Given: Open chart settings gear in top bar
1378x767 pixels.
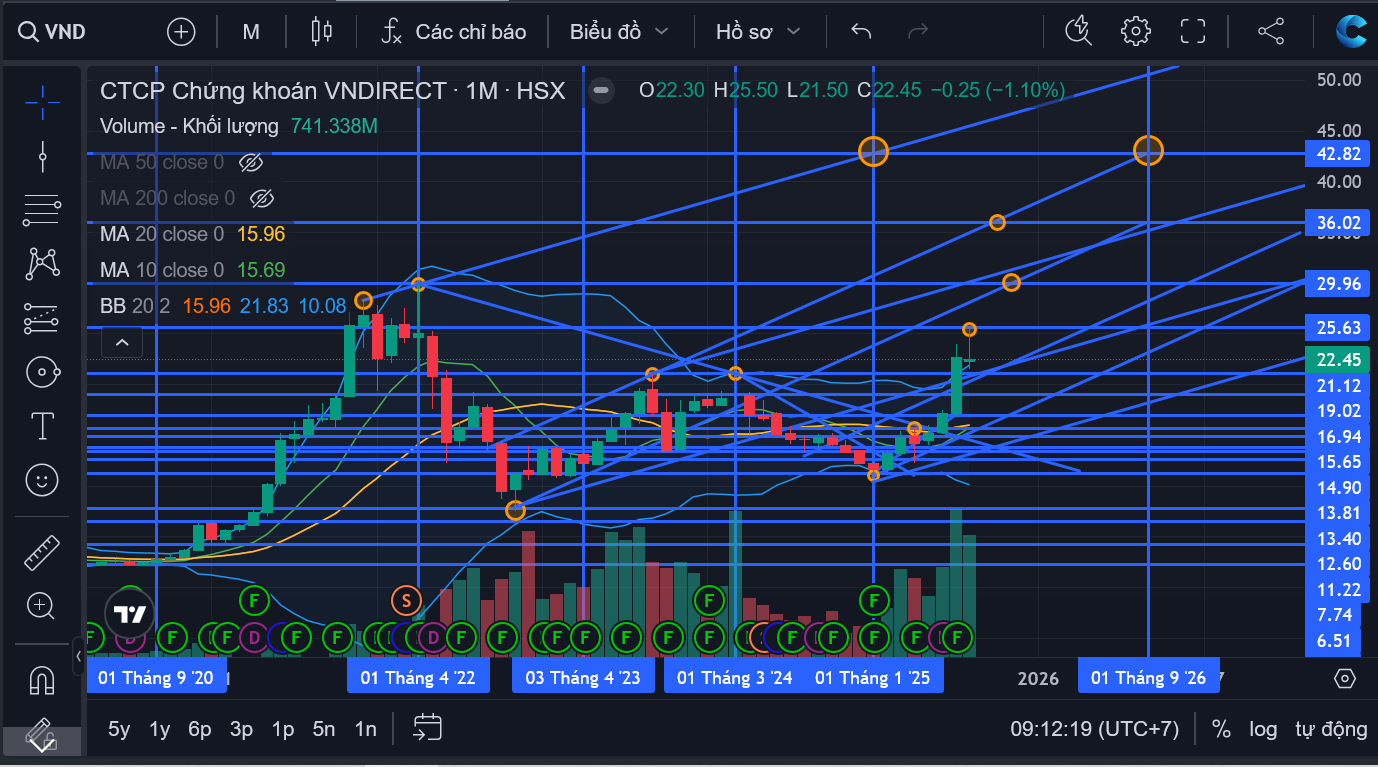Looking at the screenshot, I should tap(1136, 32).
